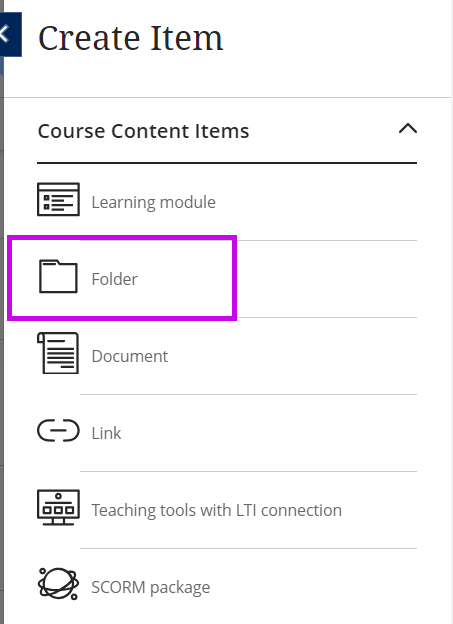Click the Document page icon
Image resolution: width=453 pixels, height=624 pixels.
pyautogui.click(x=58, y=353)
